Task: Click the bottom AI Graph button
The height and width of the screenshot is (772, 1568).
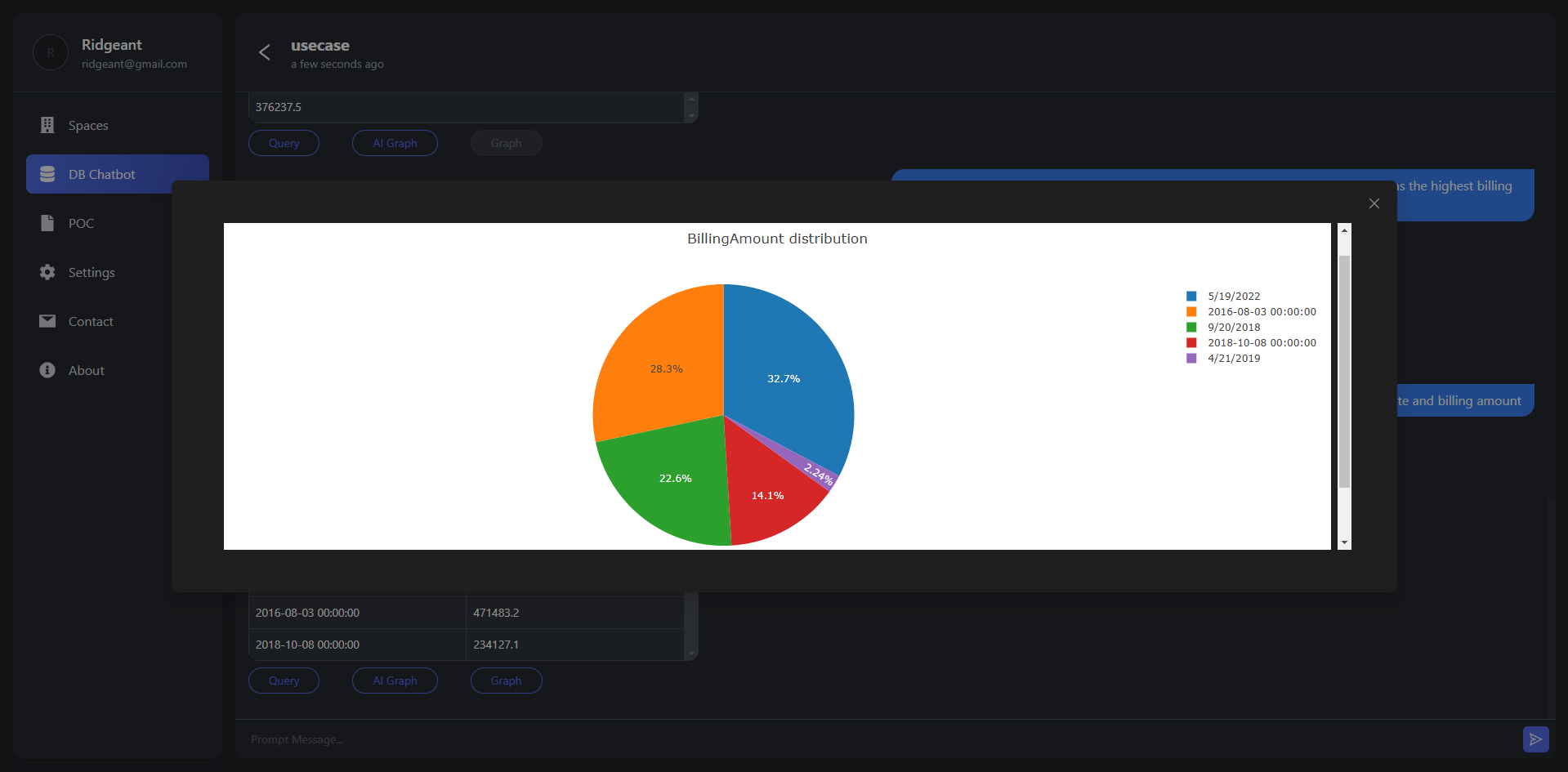Action: click(395, 681)
